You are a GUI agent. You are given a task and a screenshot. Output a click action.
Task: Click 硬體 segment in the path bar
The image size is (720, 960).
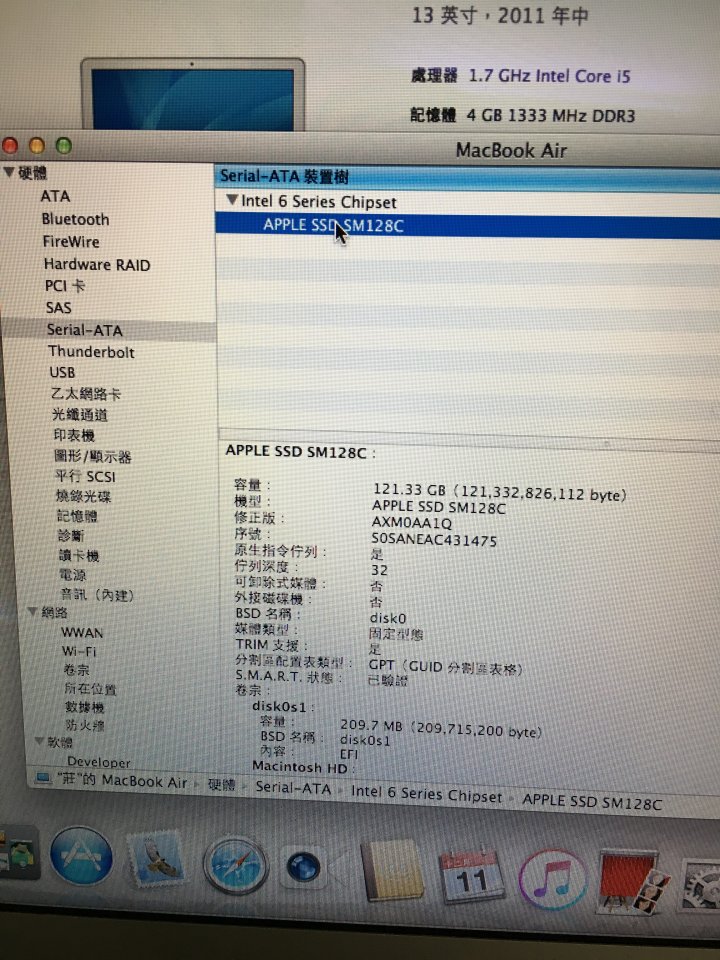[x=221, y=785]
